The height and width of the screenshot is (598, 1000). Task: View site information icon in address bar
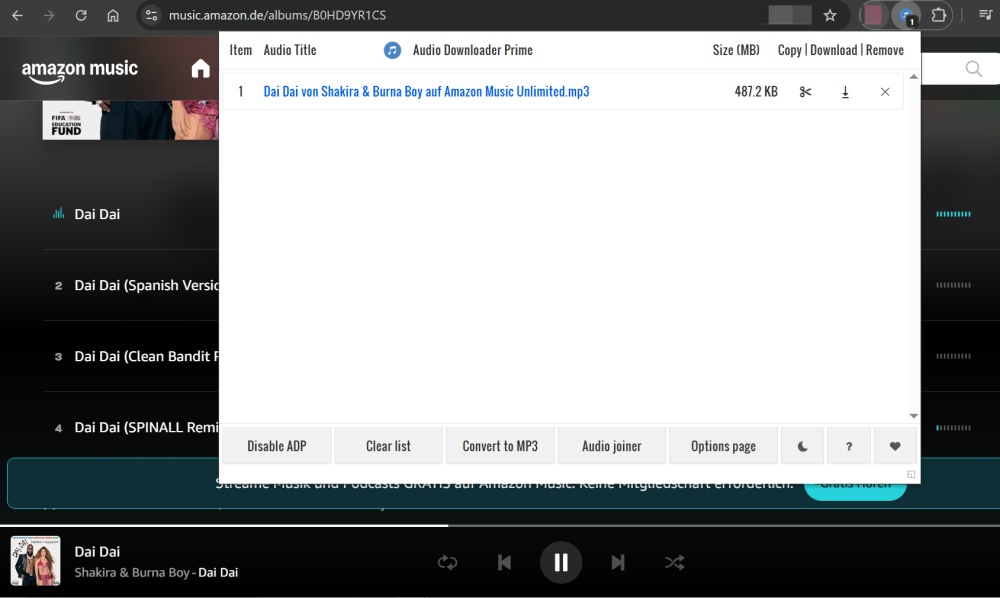tap(151, 15)
